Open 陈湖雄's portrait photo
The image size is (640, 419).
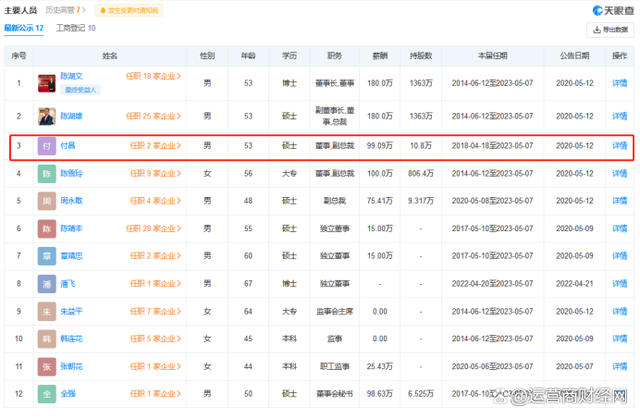[47, 116]
